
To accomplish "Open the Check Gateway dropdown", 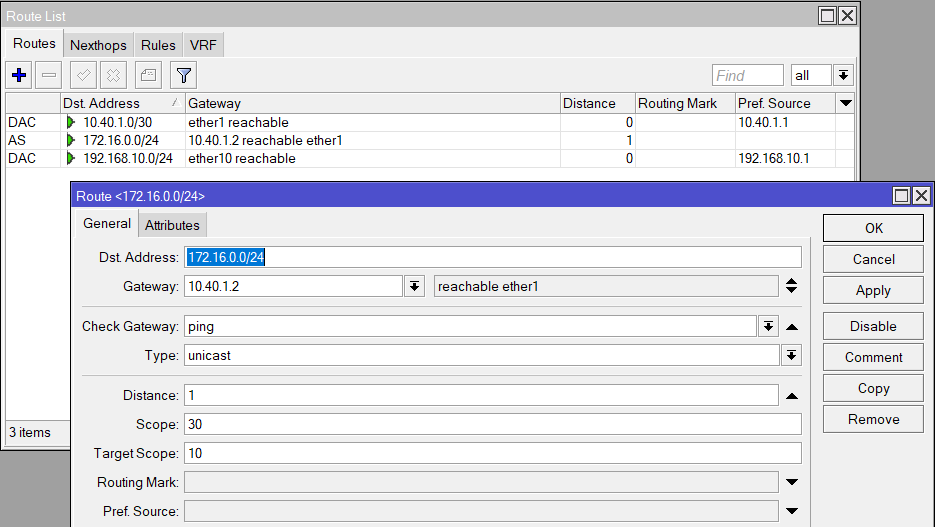I will 769,326.
